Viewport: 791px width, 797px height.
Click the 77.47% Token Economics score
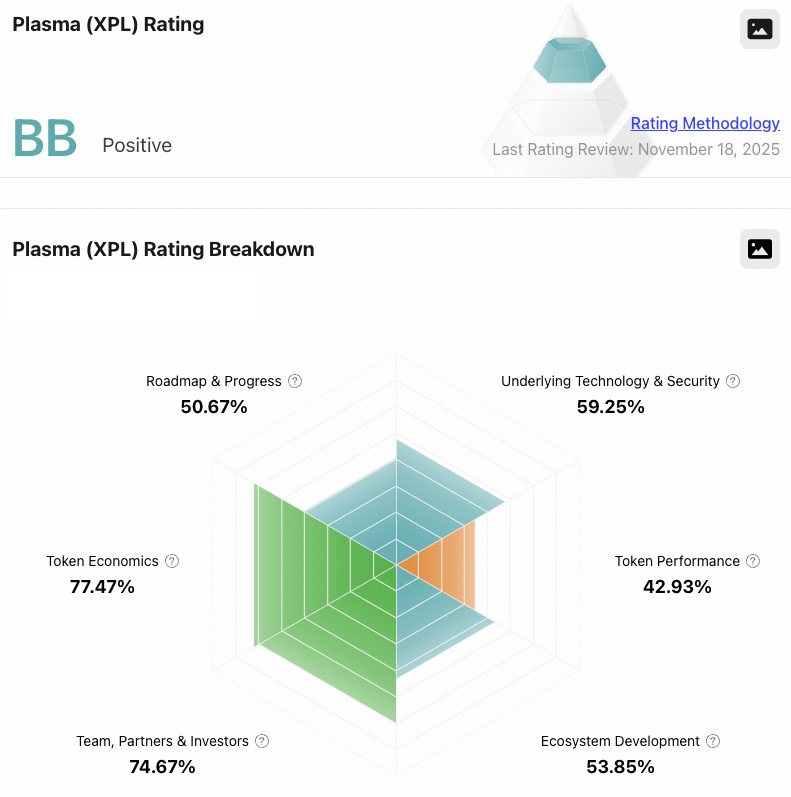102,587
